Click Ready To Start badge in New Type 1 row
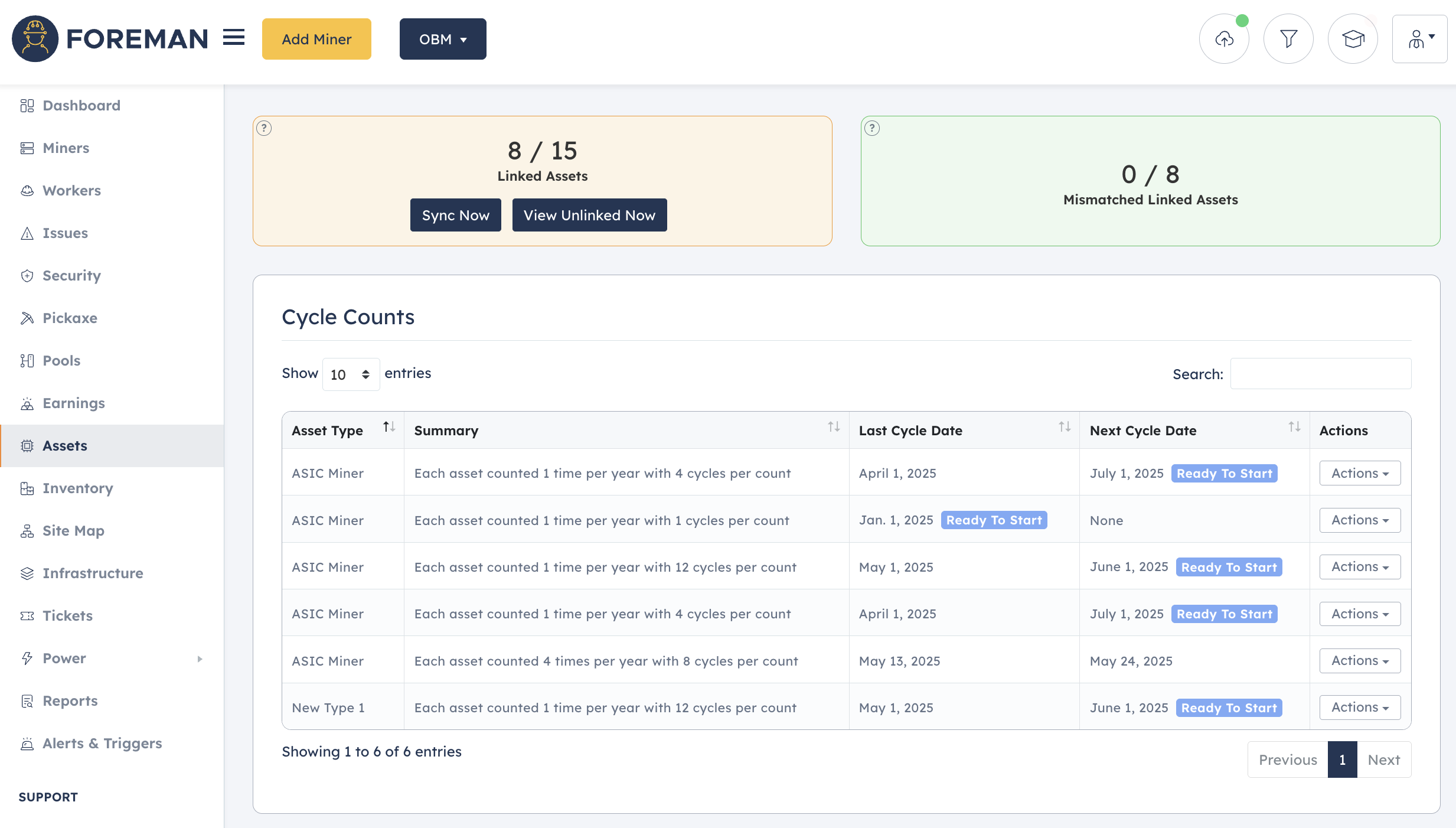The width and height of the screenshot is (1456, 828). click(x=1229, y=708)
